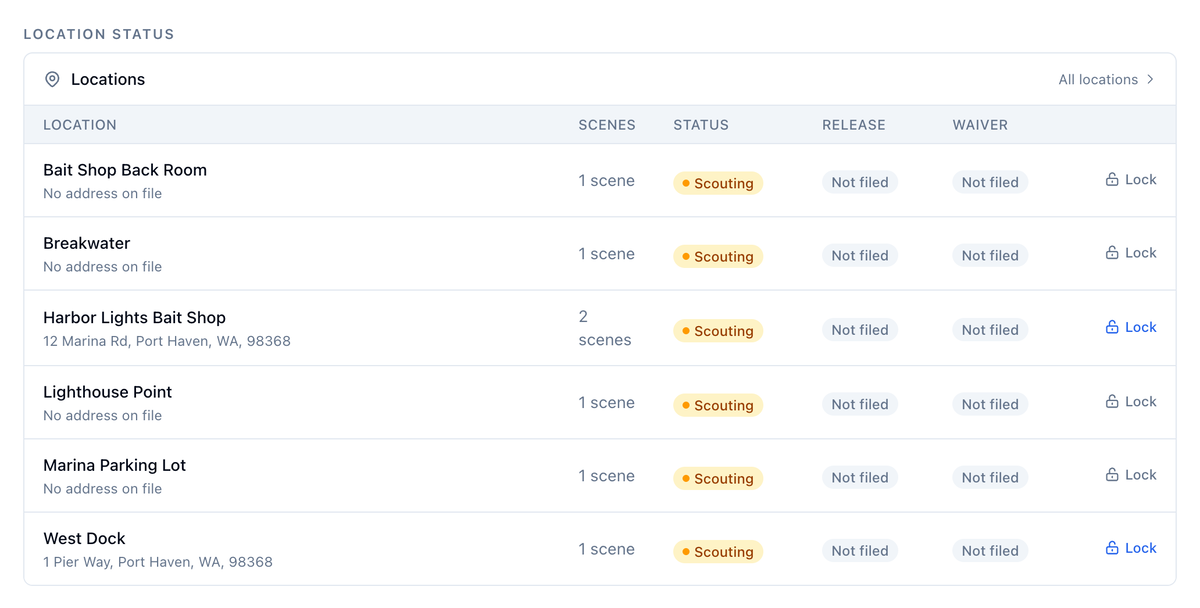Click the RELEASE column header
Image resolution: width=1200 pixels, height=608 pixels.
point(854,125)
